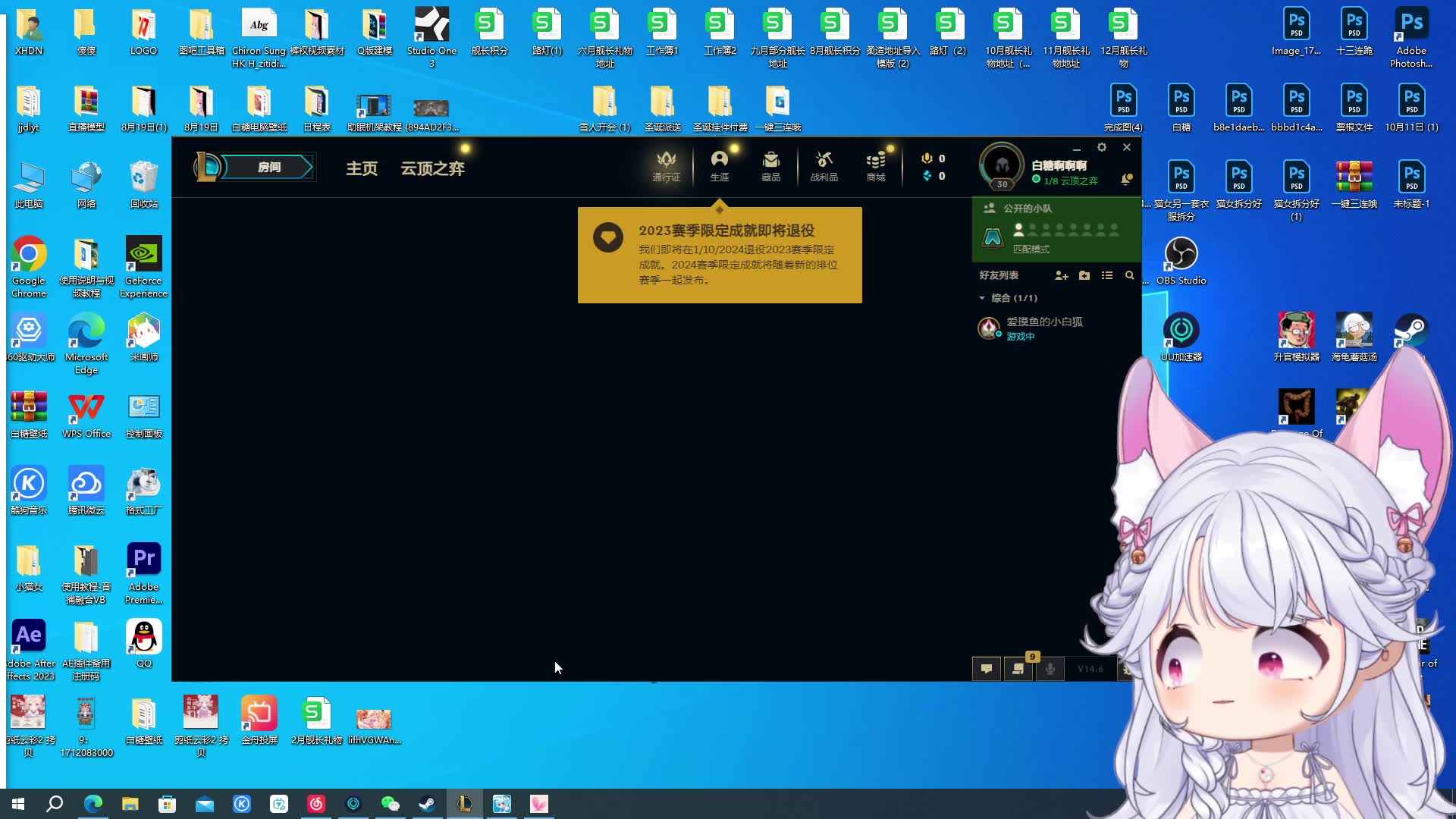
Task: Open the QQ desktop shortcut
Action: [x=143, y=644]
